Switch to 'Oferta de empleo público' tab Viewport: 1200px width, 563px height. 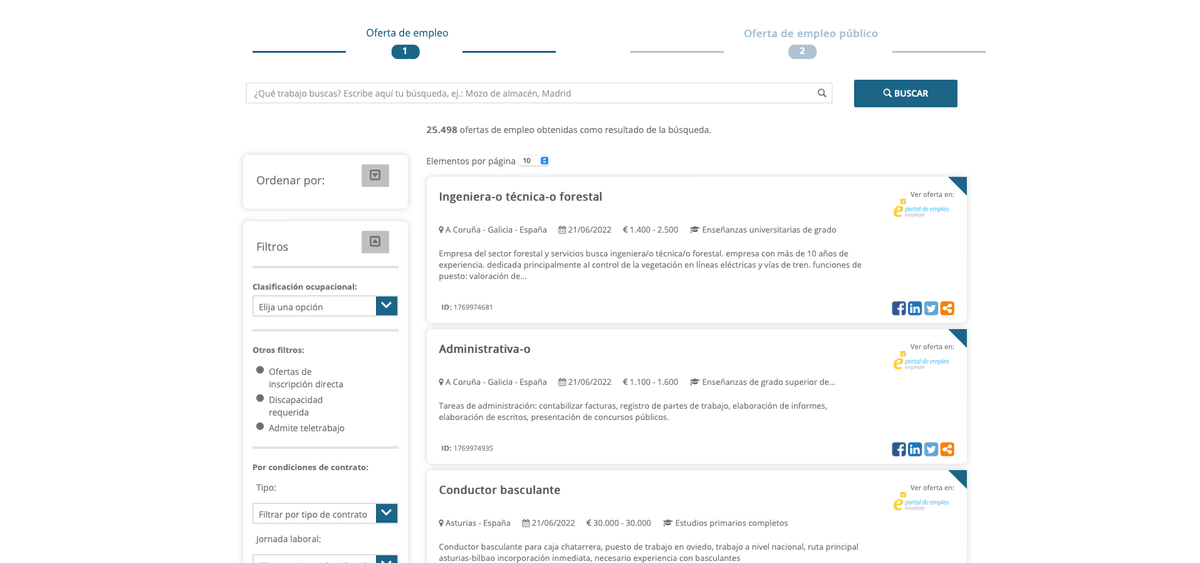tap(810, 34)
